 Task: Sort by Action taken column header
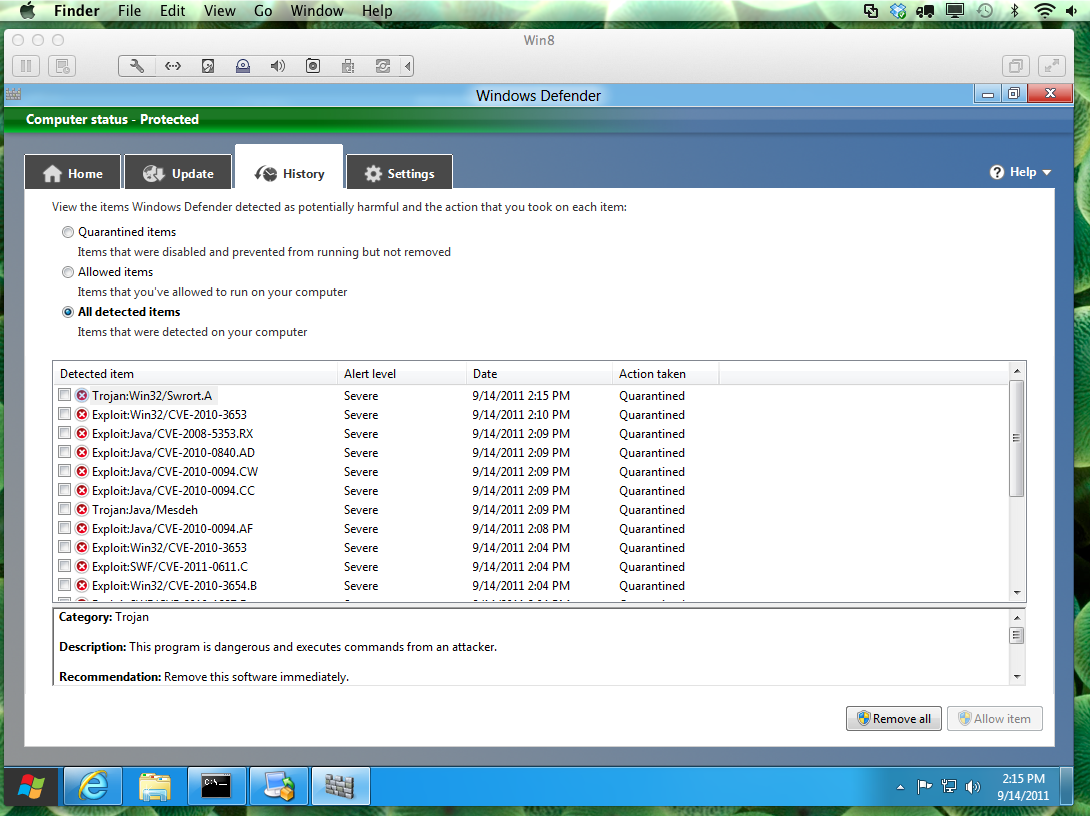point(666,373)
